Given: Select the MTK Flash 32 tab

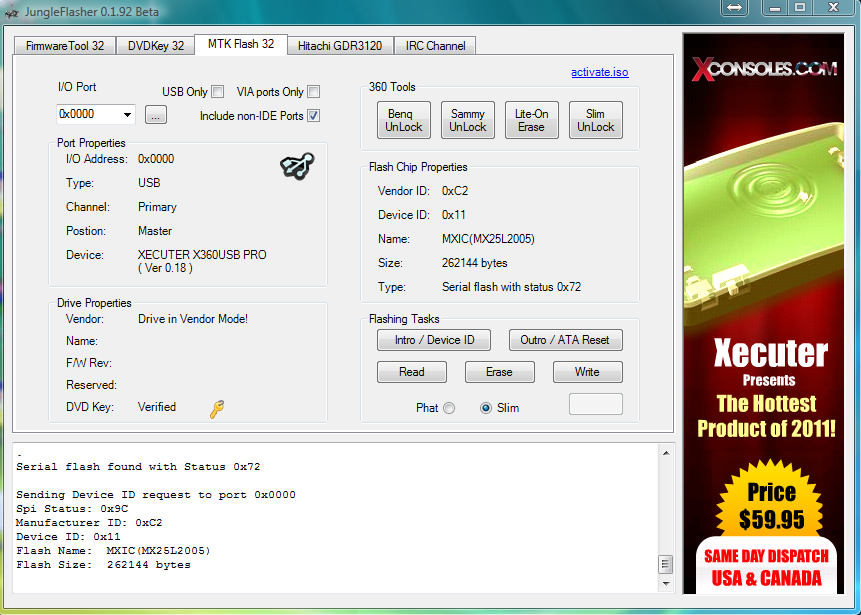Looking at the screenshot, I should 241,44.
